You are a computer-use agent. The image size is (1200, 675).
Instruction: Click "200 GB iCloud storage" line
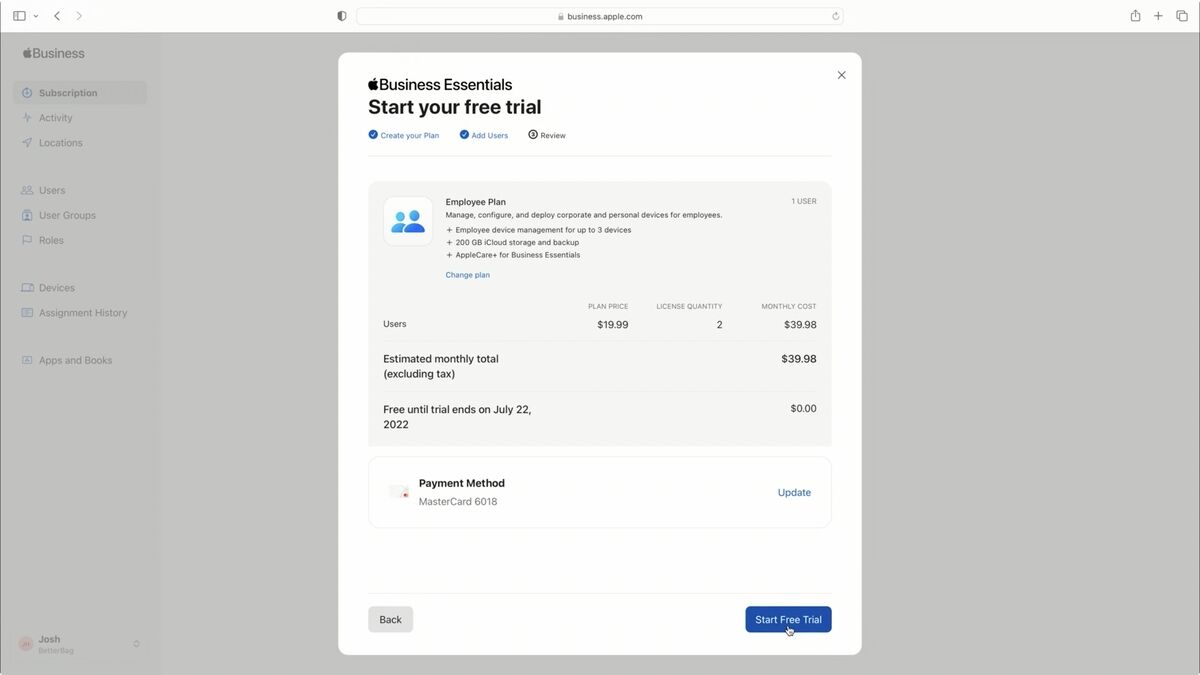[x=517, y=242]
